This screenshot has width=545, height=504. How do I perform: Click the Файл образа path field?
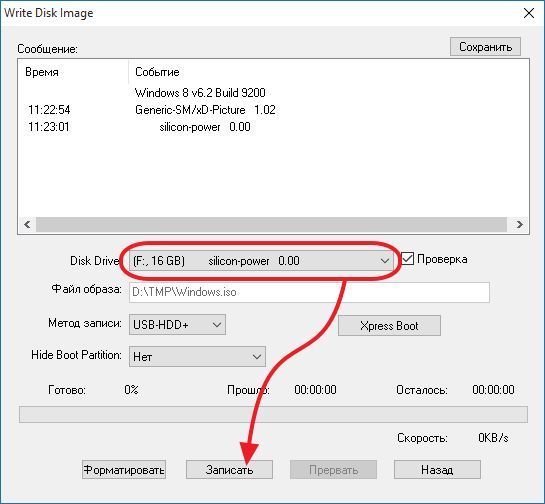[309, 292]
